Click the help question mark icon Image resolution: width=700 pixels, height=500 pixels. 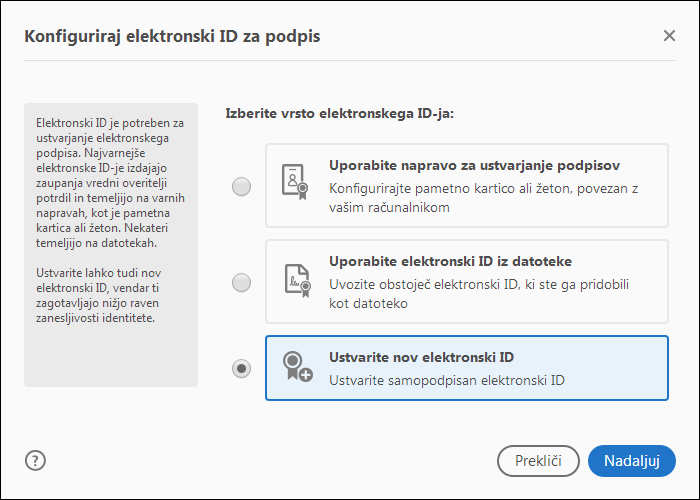coord(36,461)
